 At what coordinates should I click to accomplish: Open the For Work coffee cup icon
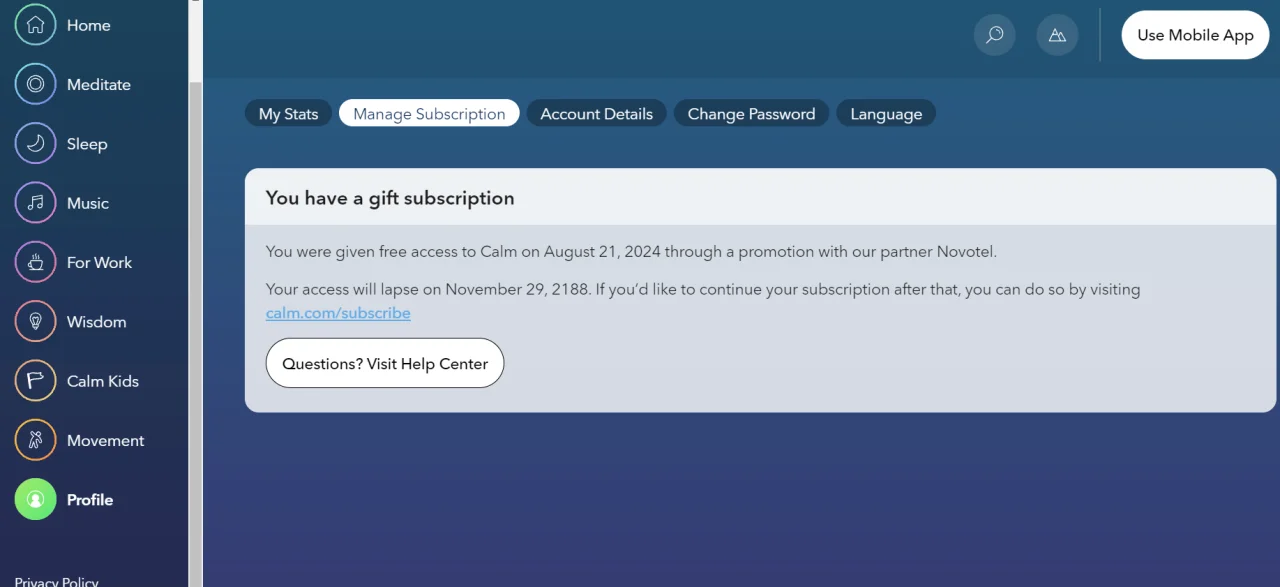pos(35,262)
